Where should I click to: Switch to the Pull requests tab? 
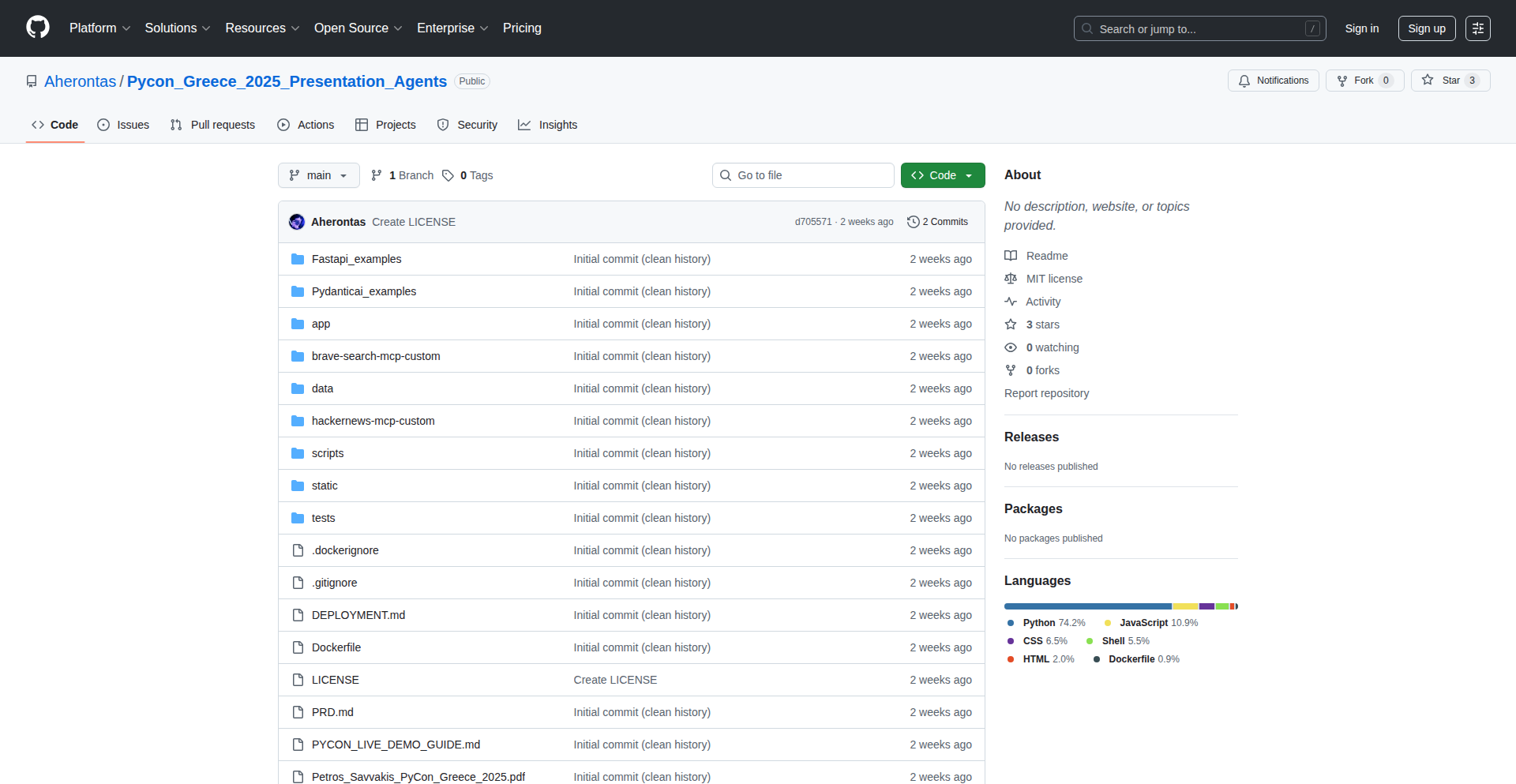(212, 125)
